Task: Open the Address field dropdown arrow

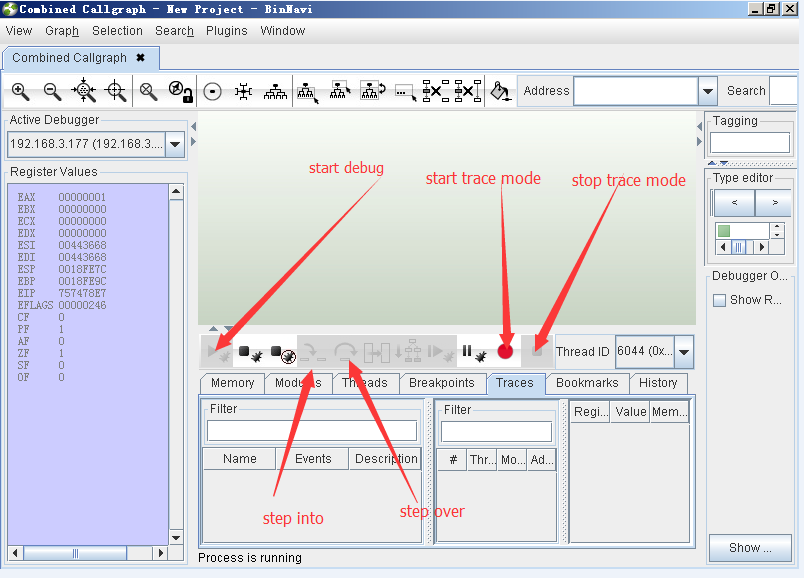Action: [708, 91]
